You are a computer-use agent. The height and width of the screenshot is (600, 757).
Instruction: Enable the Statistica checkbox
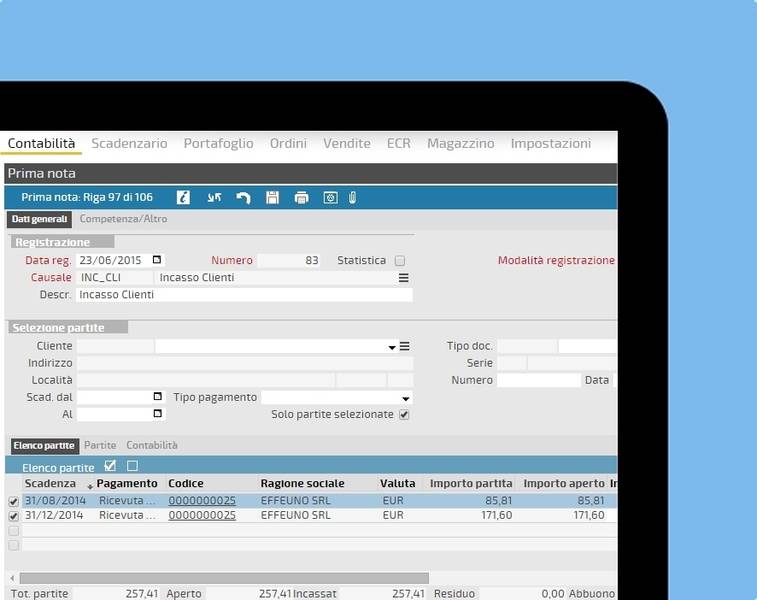click(x=400, y=261)
